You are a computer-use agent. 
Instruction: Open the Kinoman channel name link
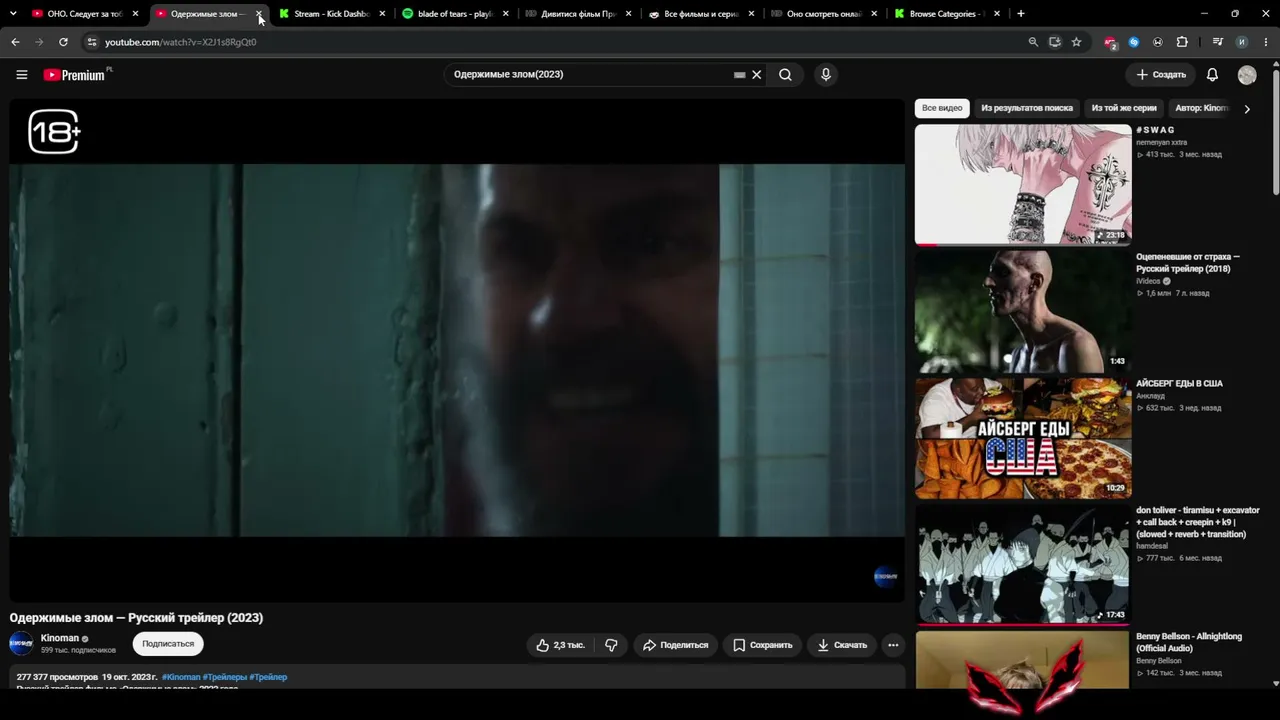pyautogui.click(x=60, y=638)
